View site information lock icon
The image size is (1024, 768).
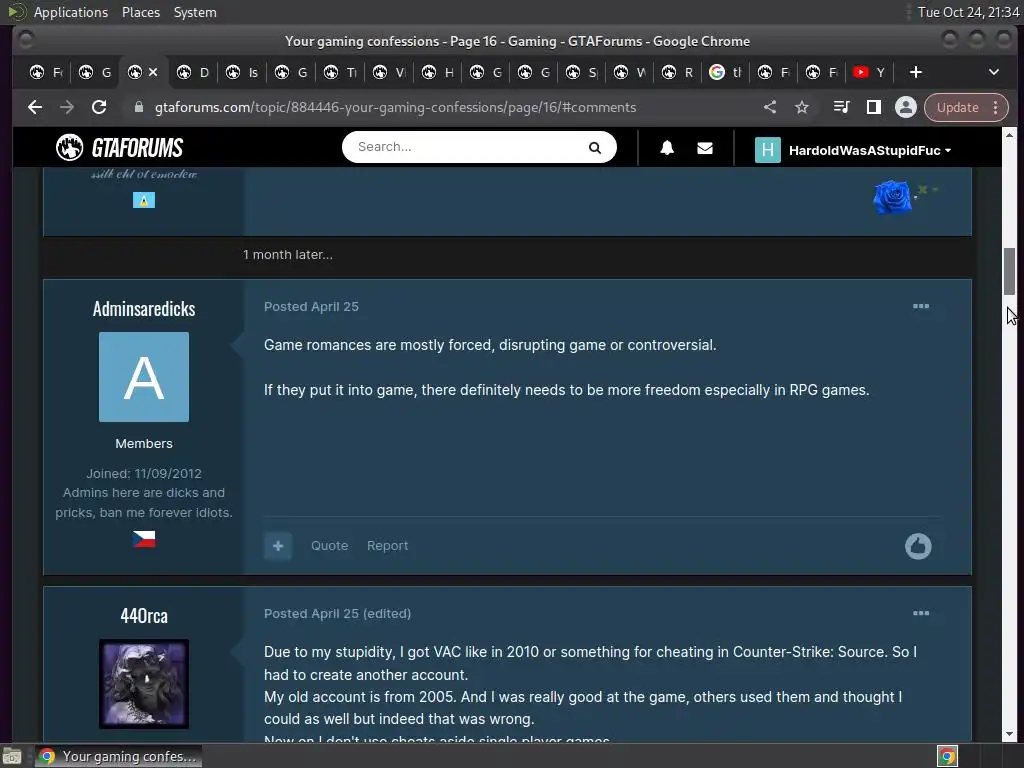(x=138, y=107)
